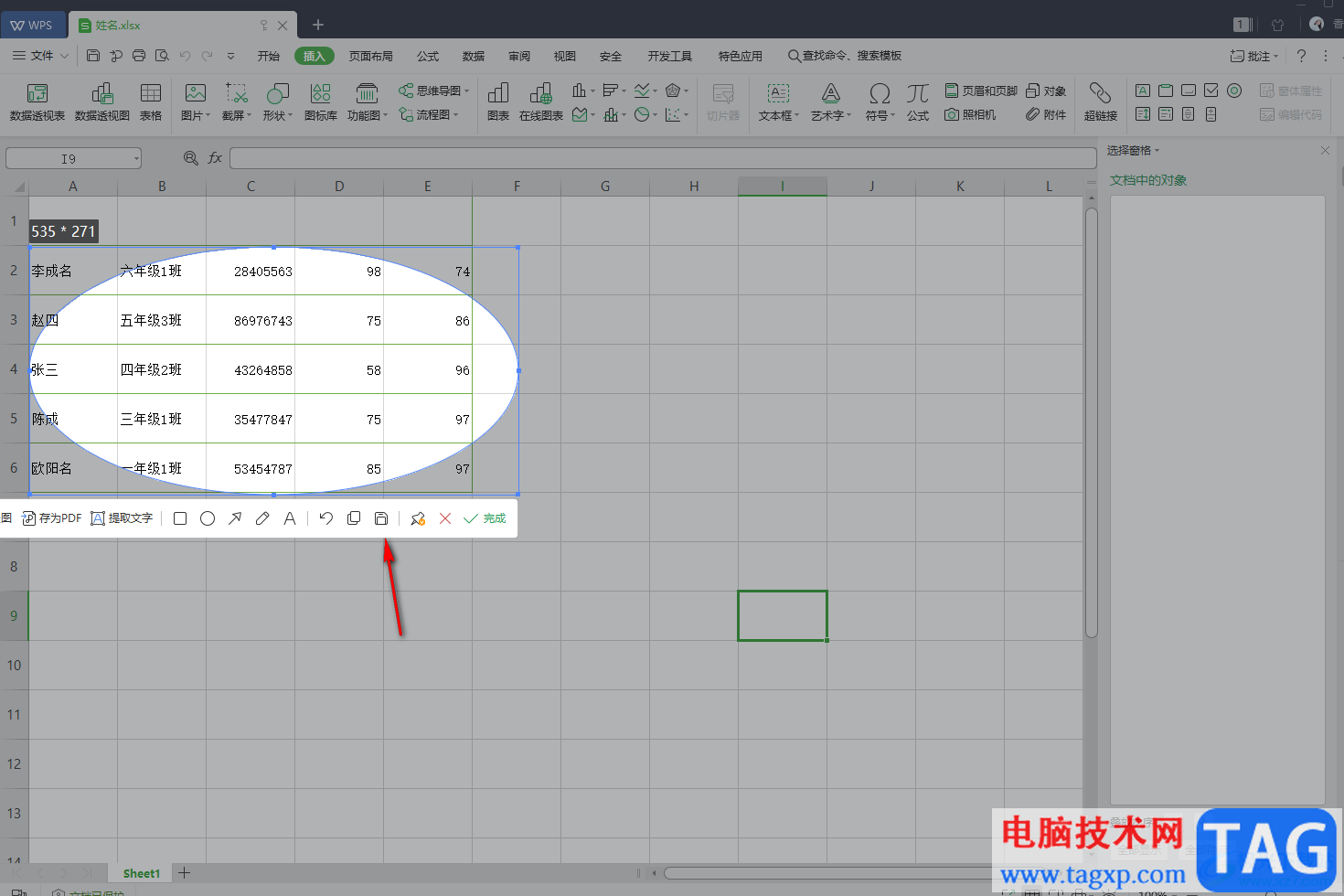The height and width of the screenshot is (896, 1344).
Task: Open the 功能图 dropdown
Action: [368, 102]
